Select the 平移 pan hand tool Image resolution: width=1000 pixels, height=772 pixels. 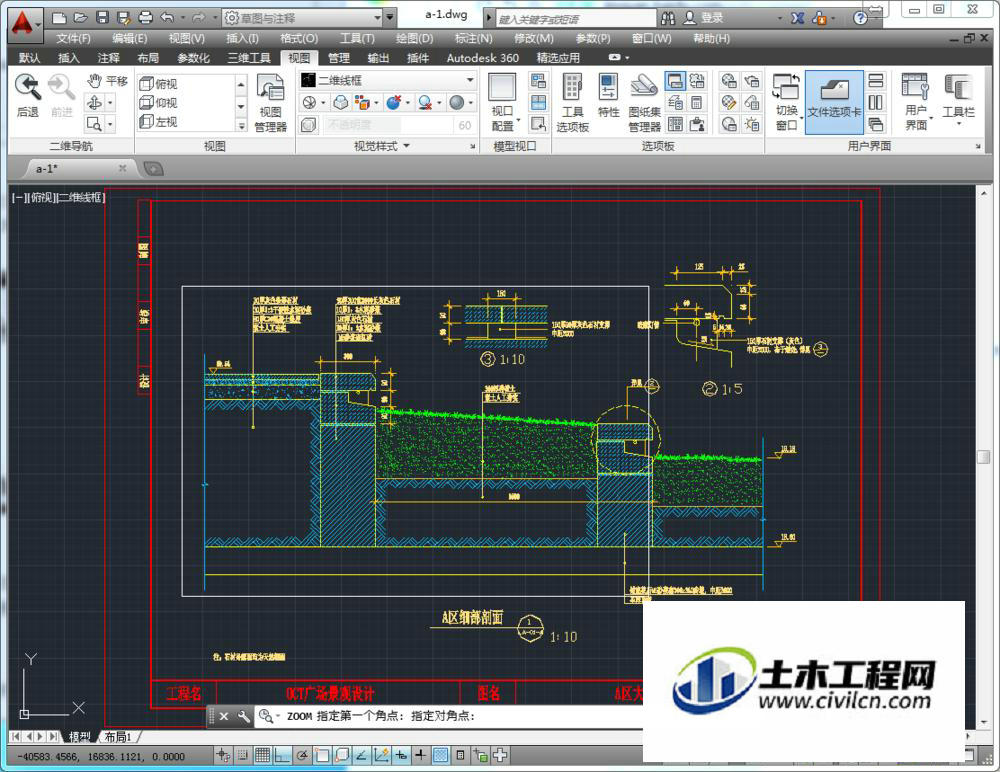click(x=107, y=81)
